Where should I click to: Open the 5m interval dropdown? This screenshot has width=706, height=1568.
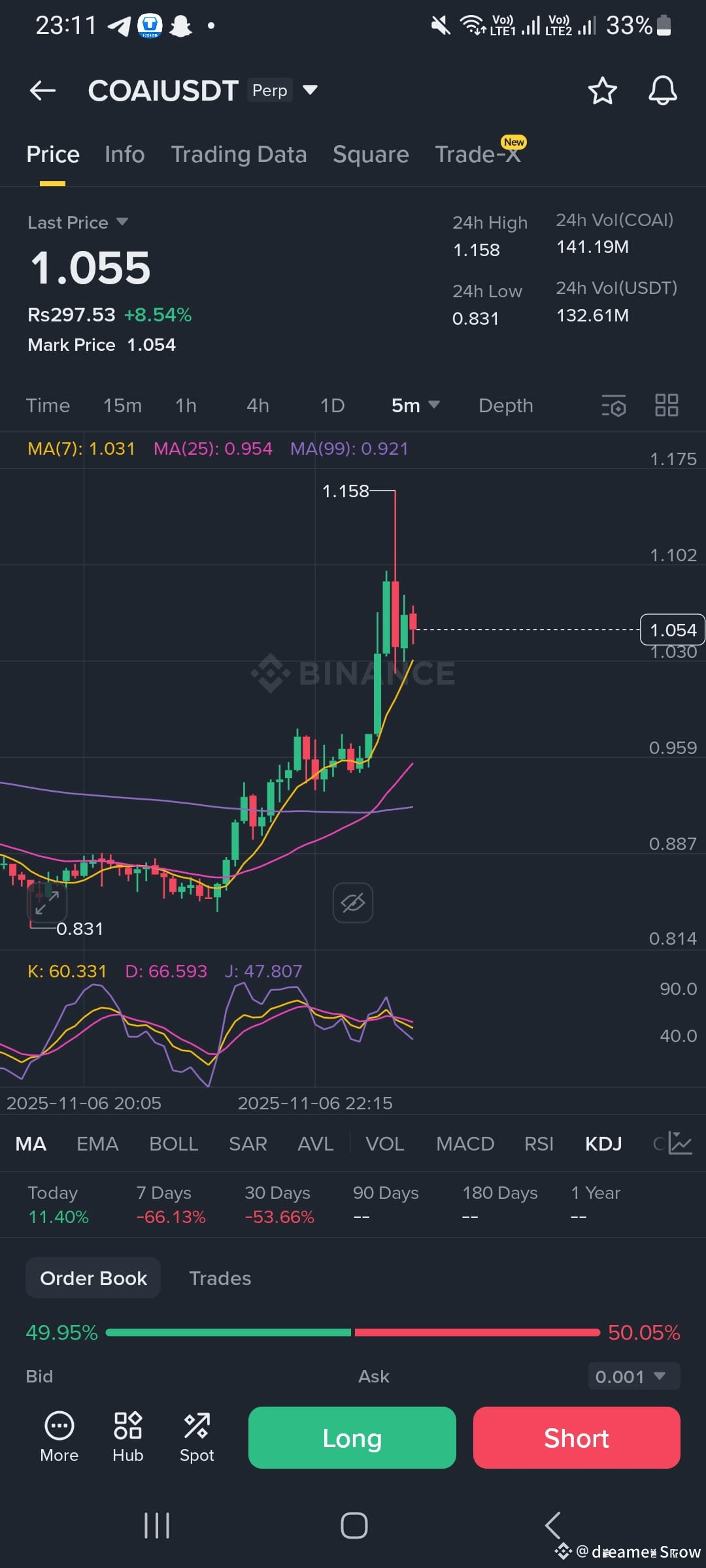(415, 406)
